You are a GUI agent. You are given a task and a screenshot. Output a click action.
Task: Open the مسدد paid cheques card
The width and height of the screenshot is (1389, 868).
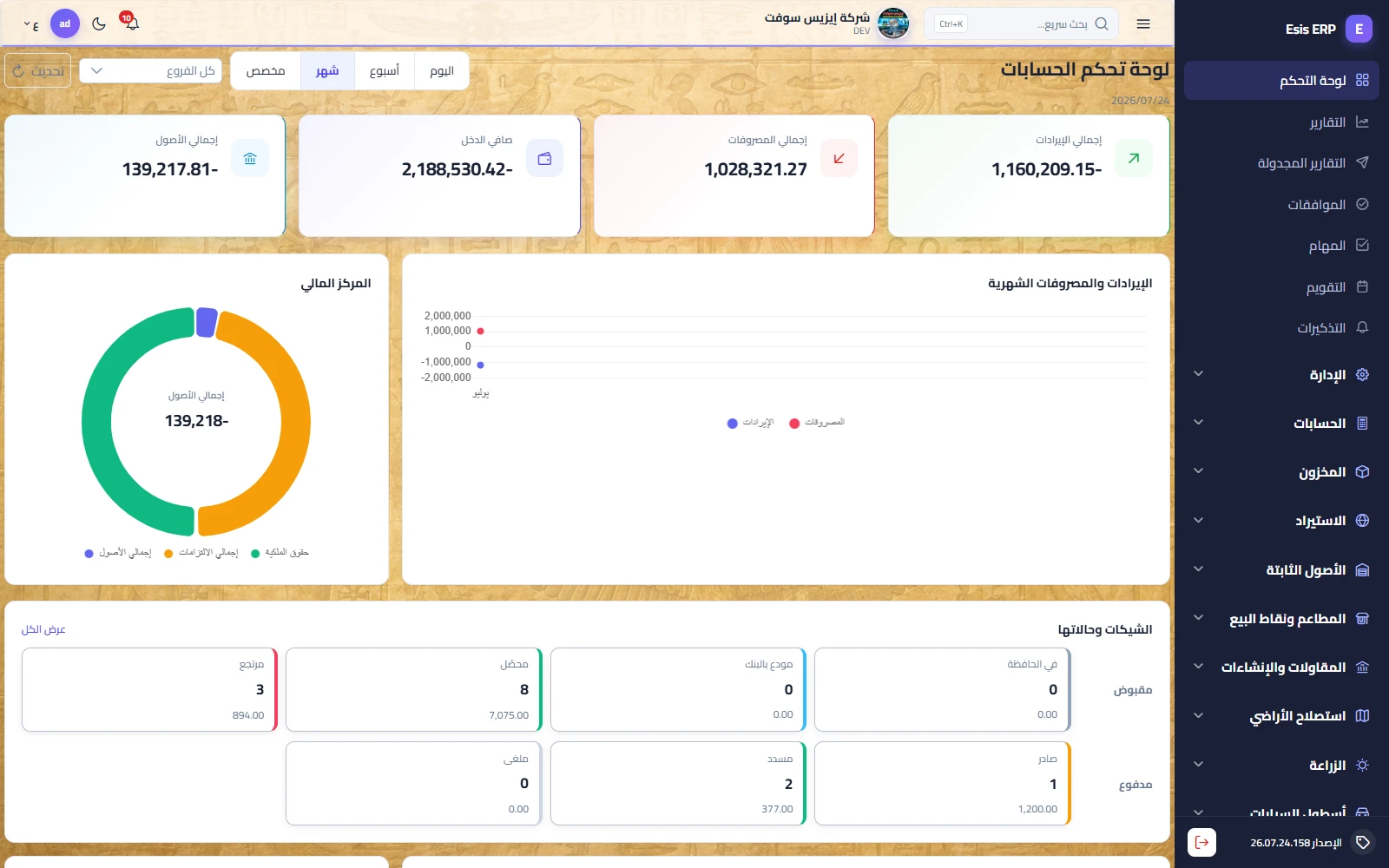pyautogui.click(x=678, y=783)
